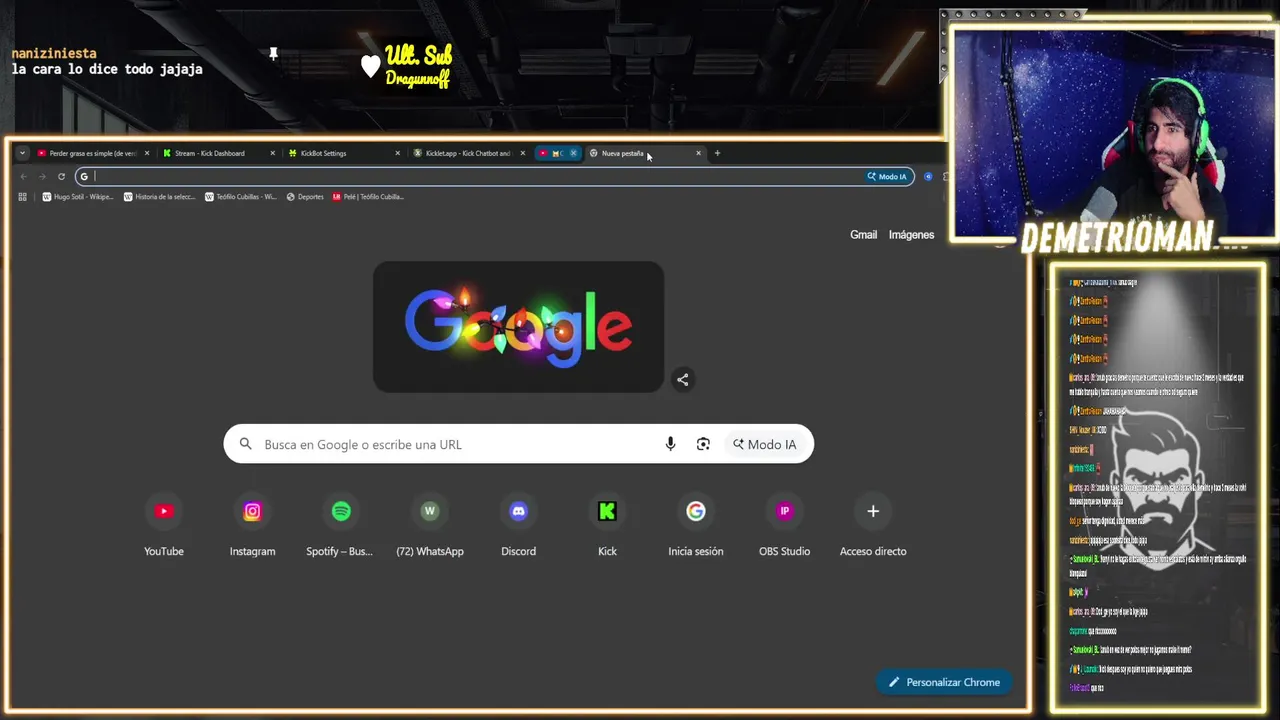Click the pin icon in overlay

coord(273,54)
